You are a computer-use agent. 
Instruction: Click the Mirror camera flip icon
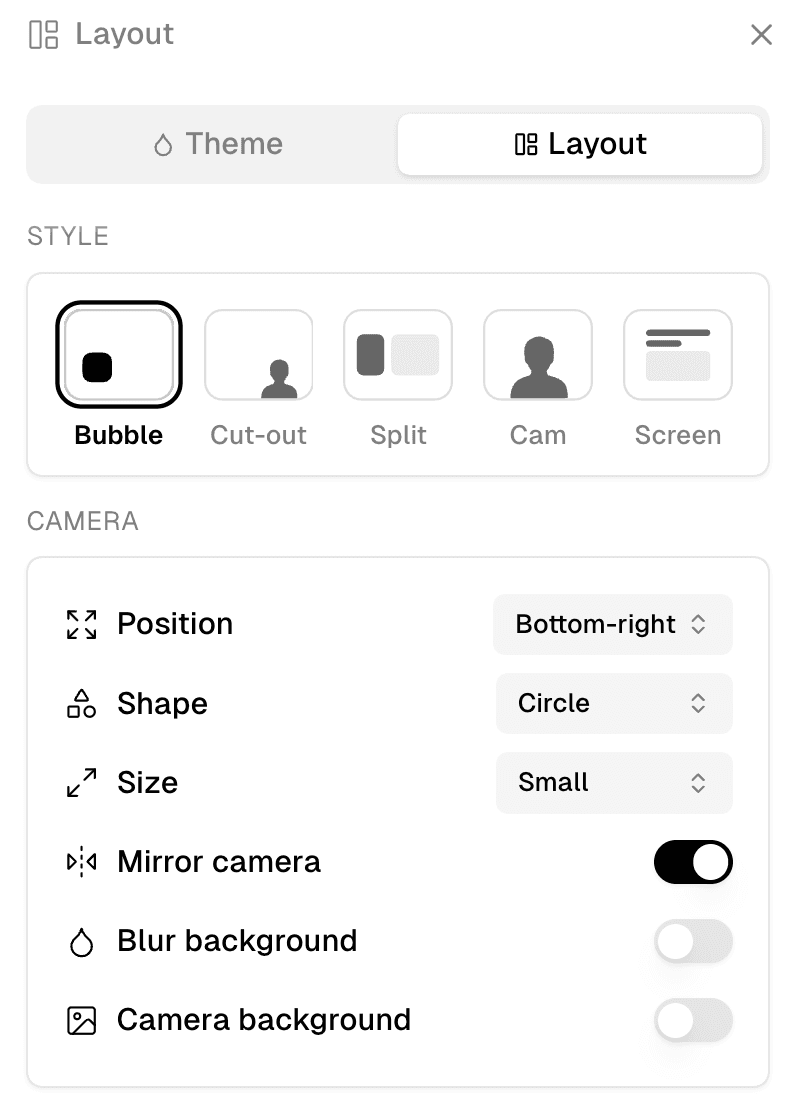point(81,862)
